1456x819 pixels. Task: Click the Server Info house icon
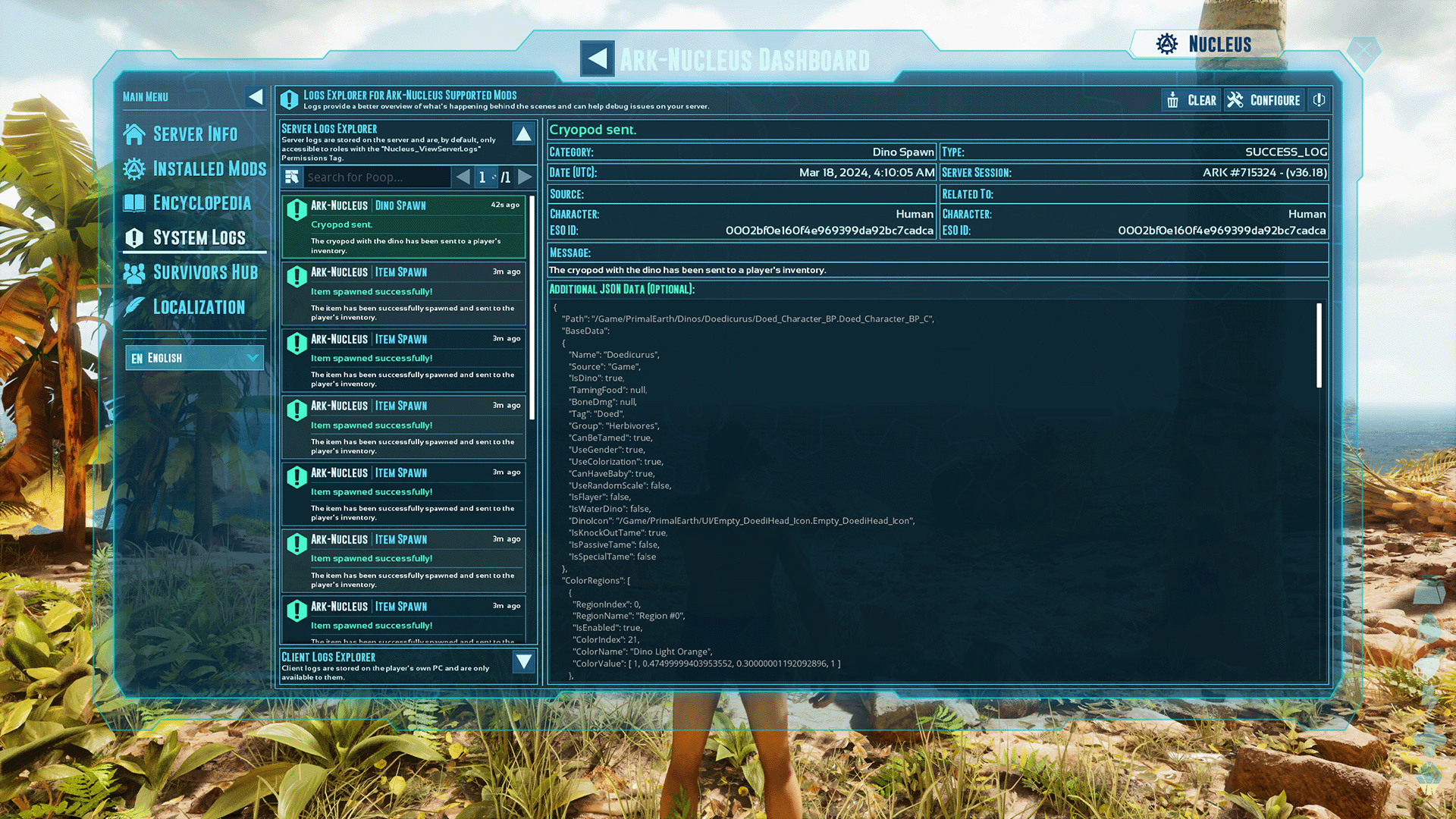133,133
